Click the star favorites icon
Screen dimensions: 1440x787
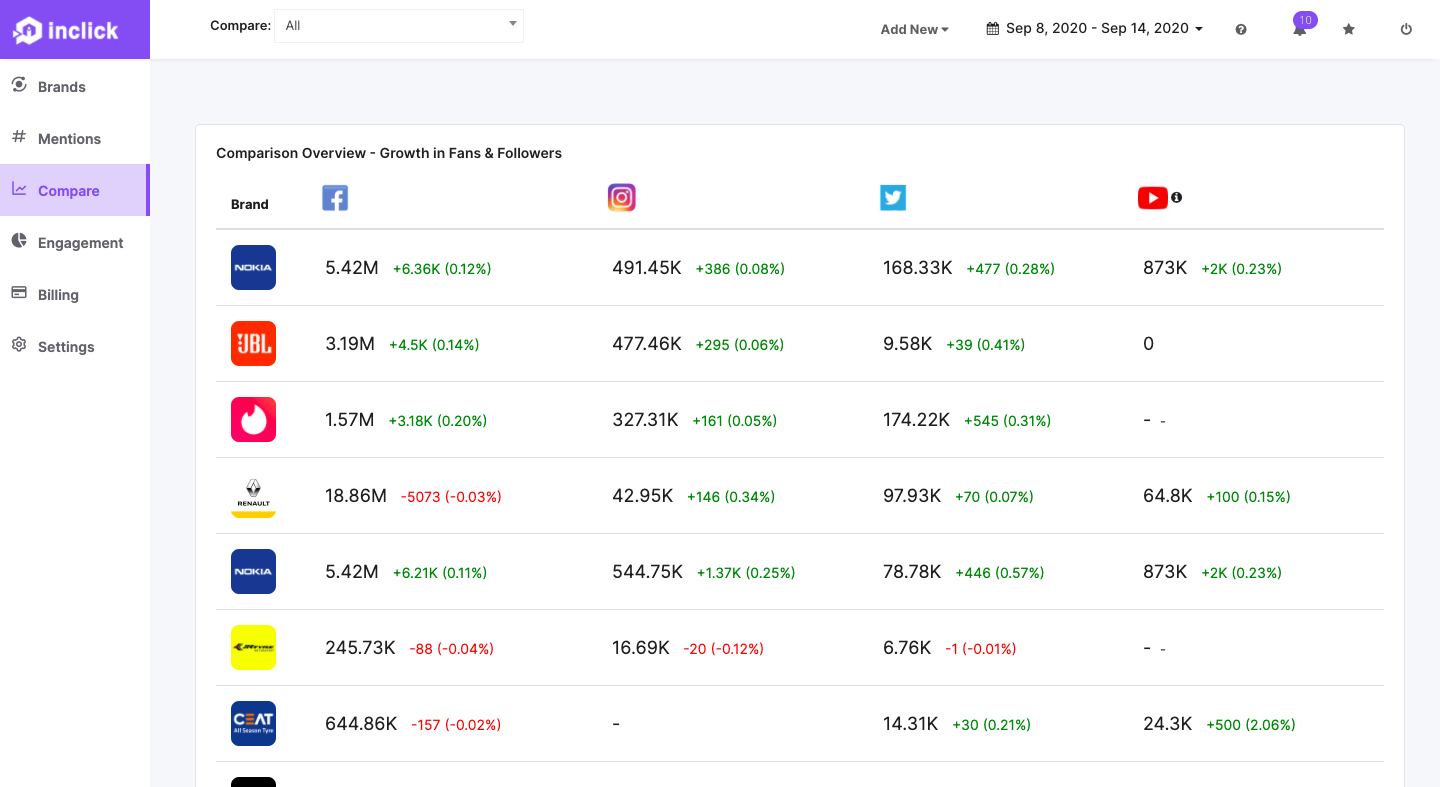click(1348, 29)
